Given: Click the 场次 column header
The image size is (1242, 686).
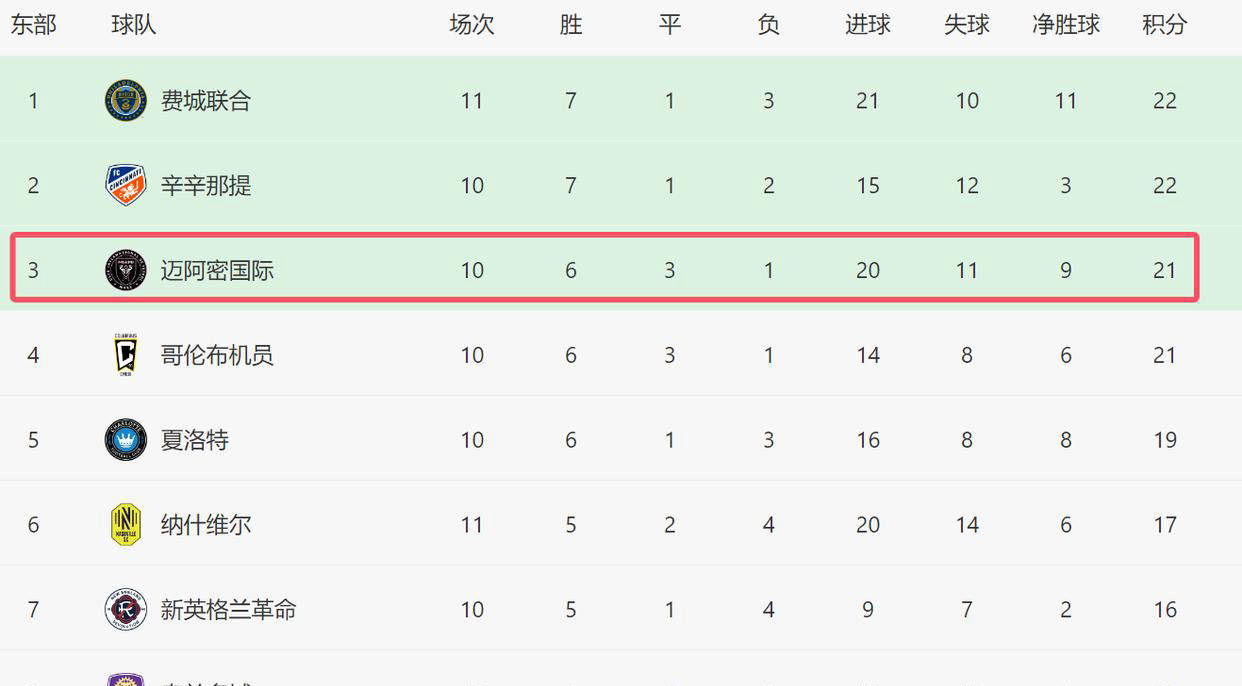Looking at the screenshot, I should [472, 25].
